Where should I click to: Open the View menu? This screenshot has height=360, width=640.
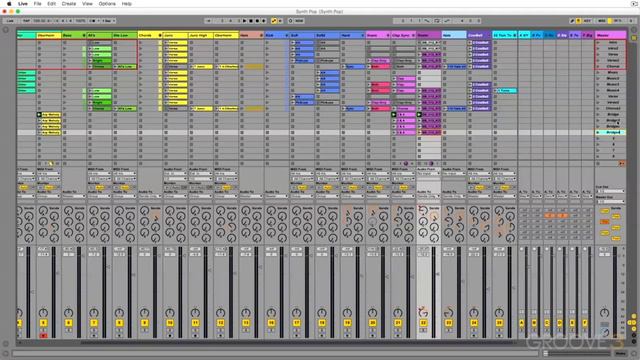tap(87, 4)
